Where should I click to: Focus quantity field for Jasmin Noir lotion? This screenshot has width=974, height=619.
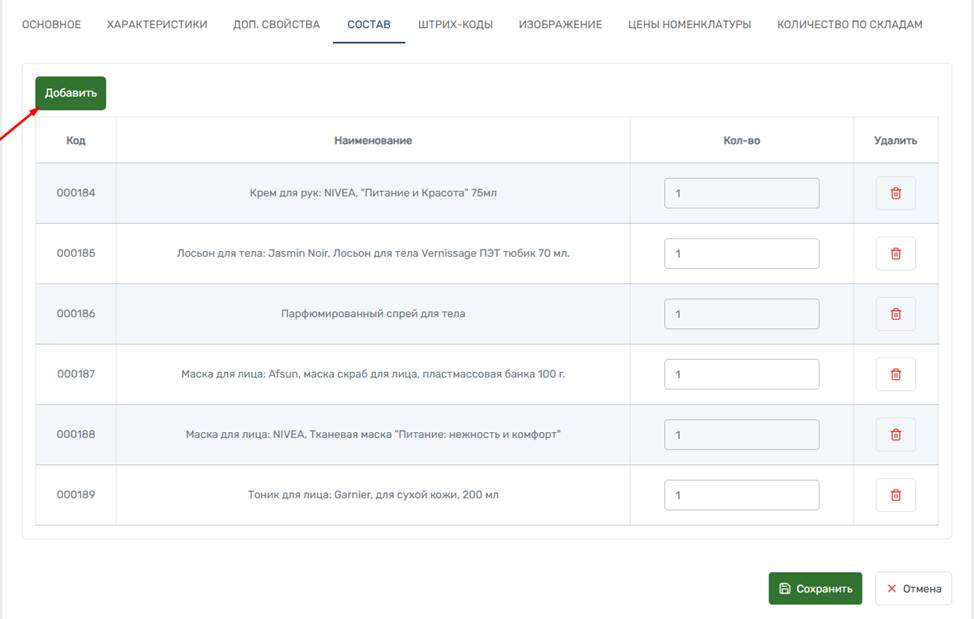point(741,254)
